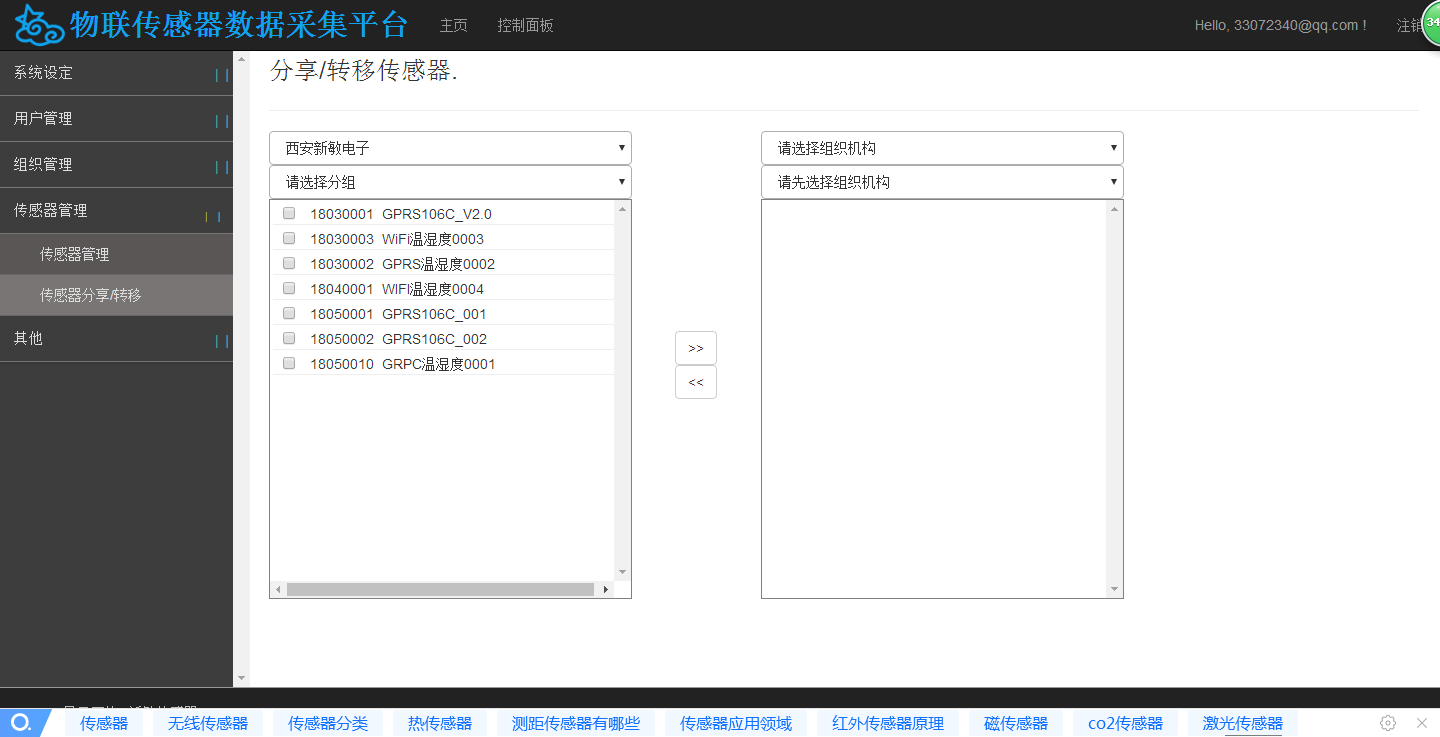The width and height of the screenshot is (1440, 737).
Task: Expand the 用户管理 sidebar section
Action: click(x=116, y=119)
